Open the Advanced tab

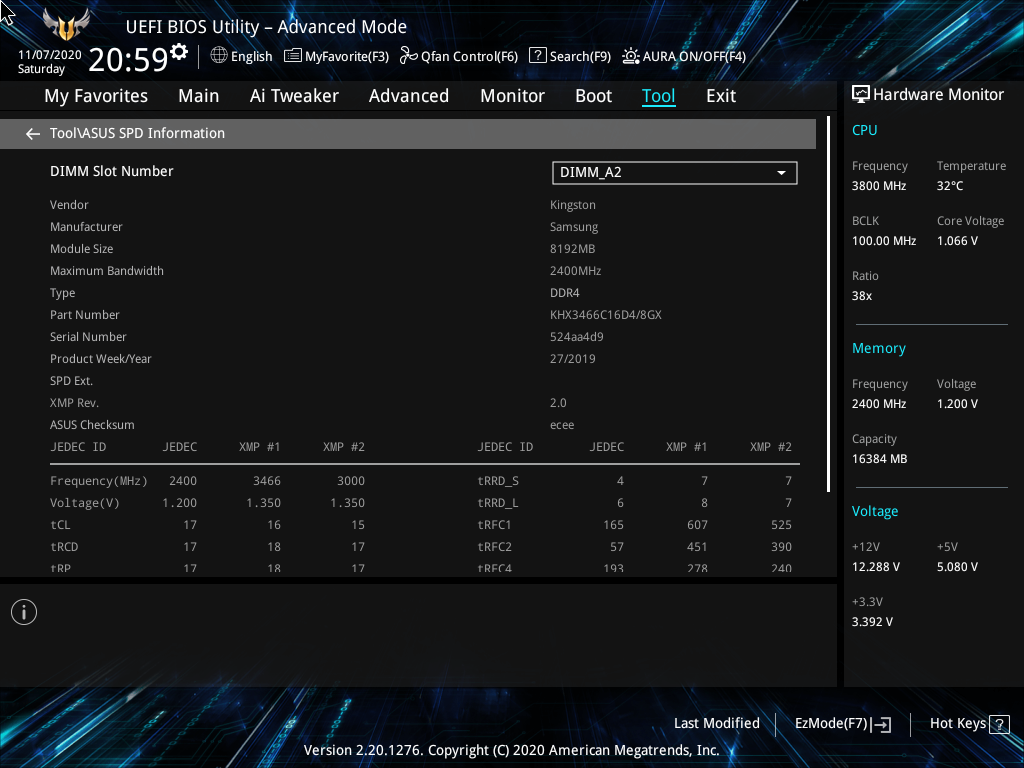[x=409, y=96]
